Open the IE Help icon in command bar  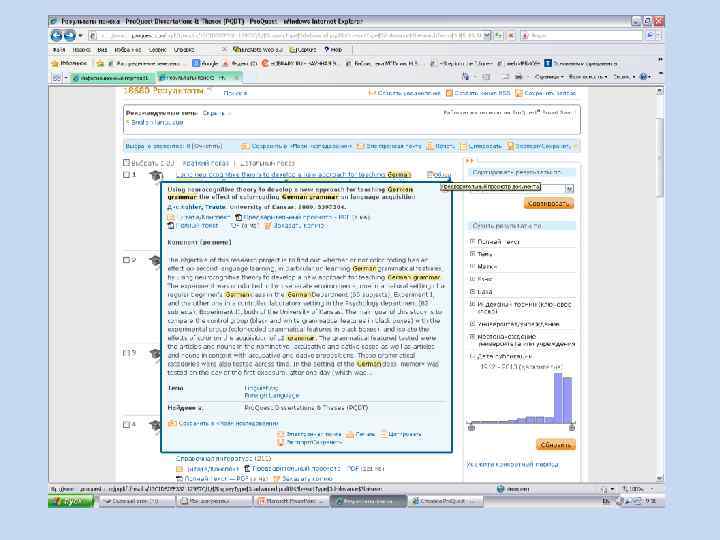pyautogui.click(x=644, y=77)
